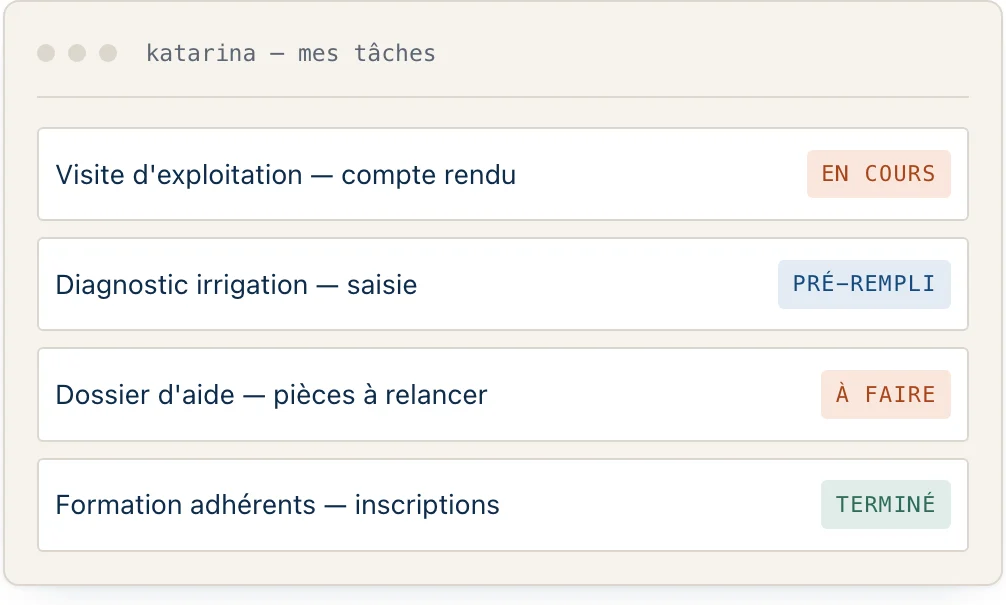Click the first window control dot
1006x605 pixels.
click(x=46, y=53)
